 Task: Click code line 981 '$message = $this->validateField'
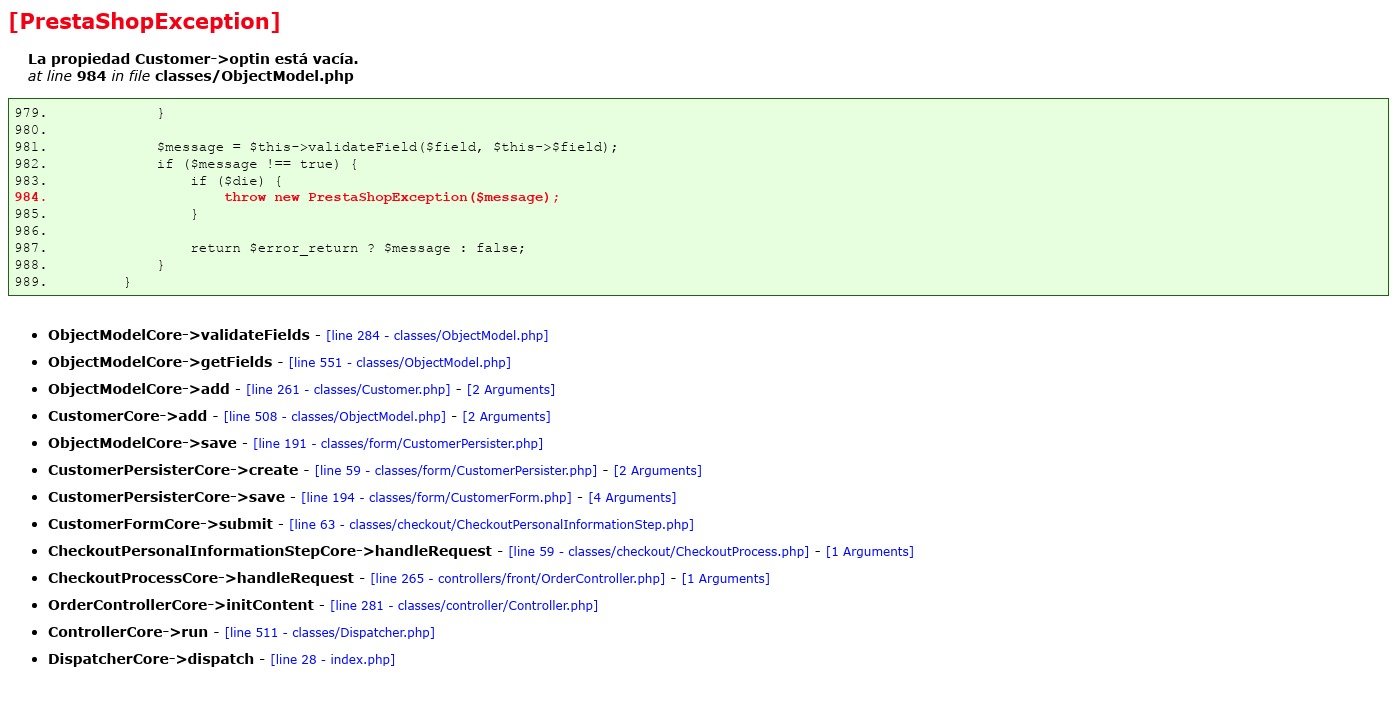(388, 147)
